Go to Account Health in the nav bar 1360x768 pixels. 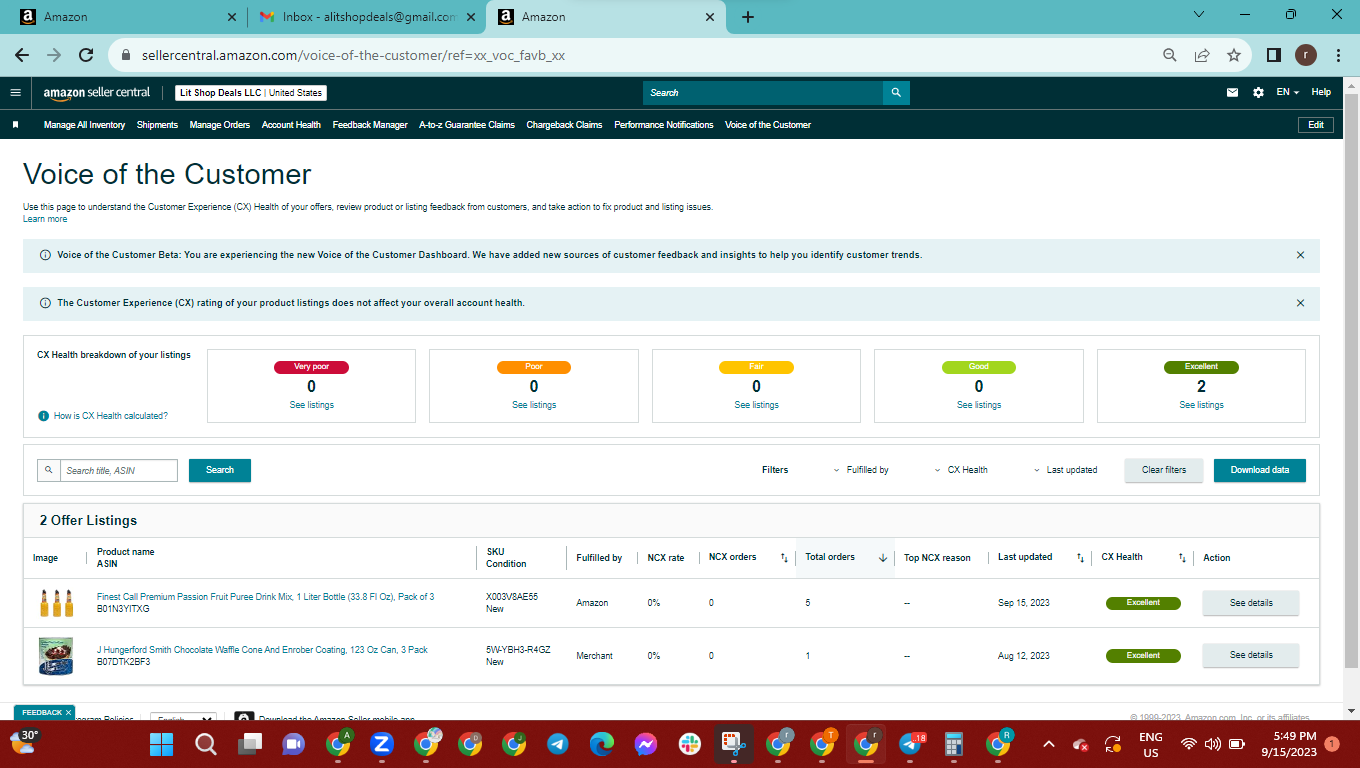(x=291, y=125)
